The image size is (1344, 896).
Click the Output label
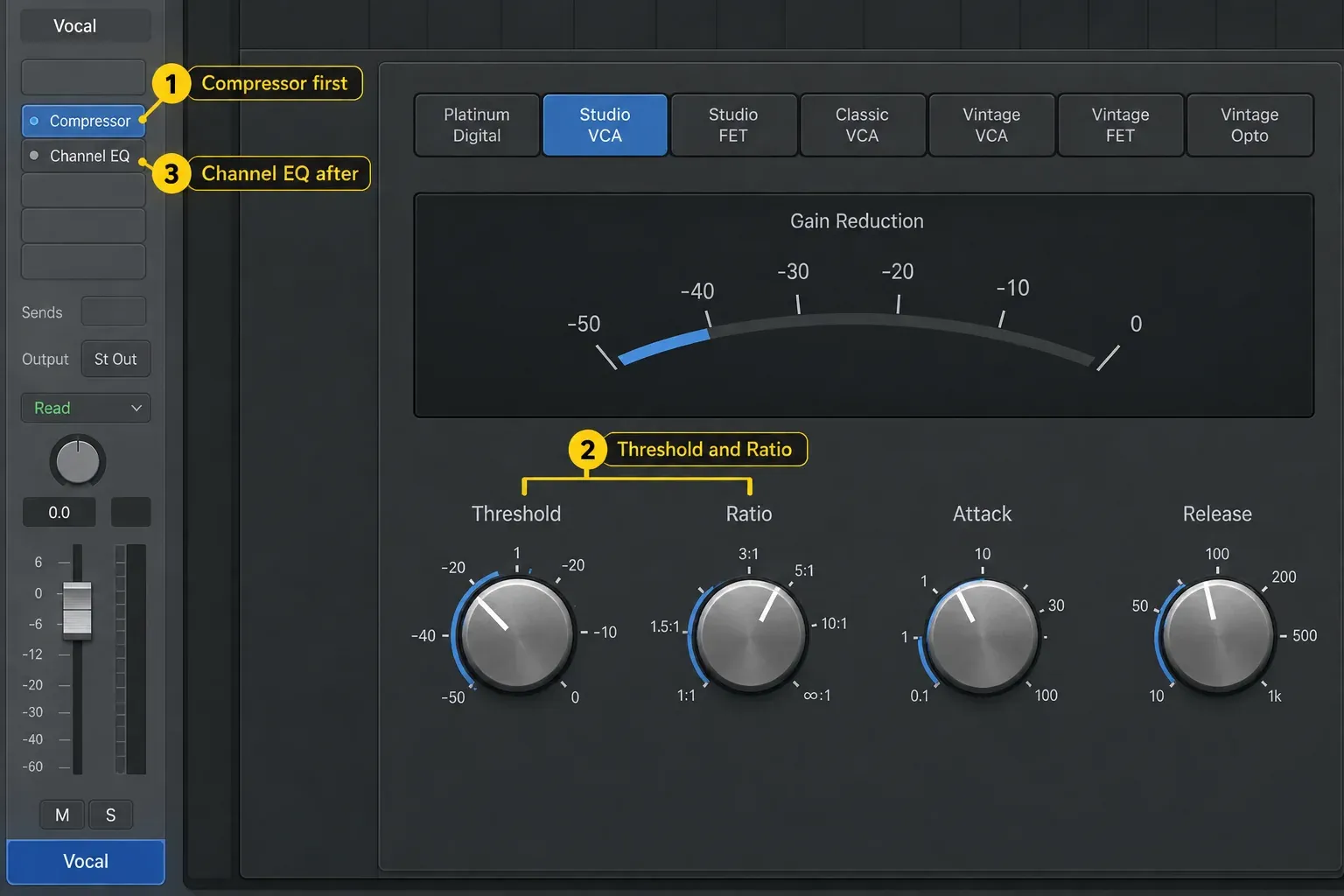tap(45, 360)
